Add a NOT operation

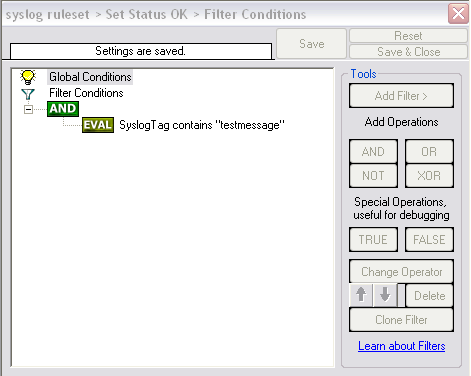[x=373, y=176]
